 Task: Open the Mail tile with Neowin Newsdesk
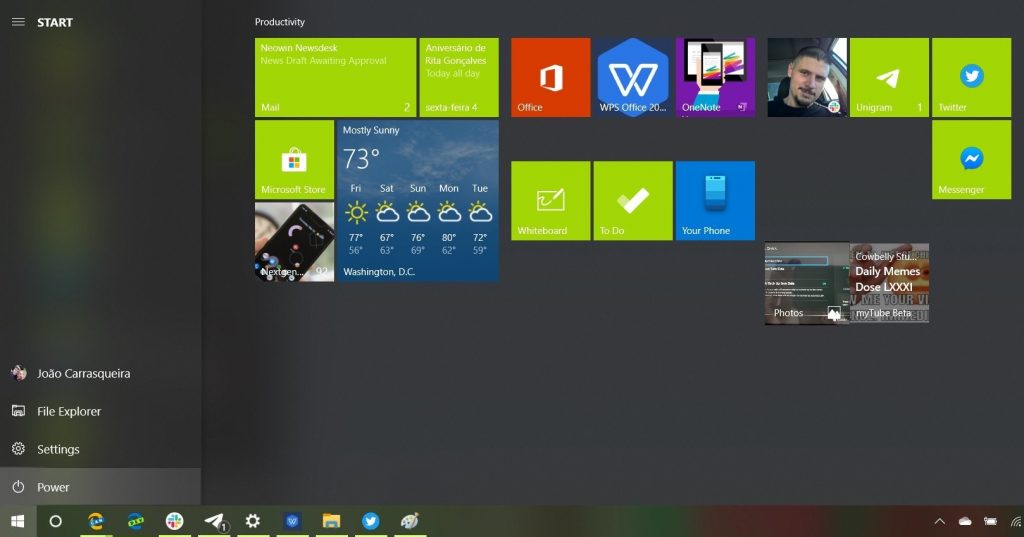click(x=335, y=78)
